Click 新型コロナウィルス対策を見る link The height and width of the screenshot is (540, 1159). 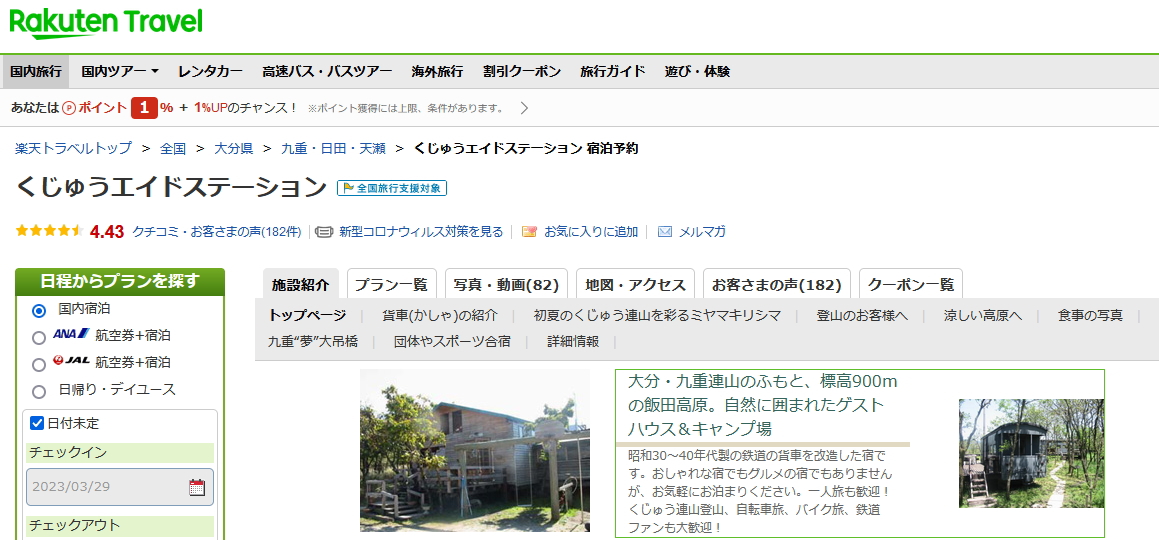pos(421,231)
